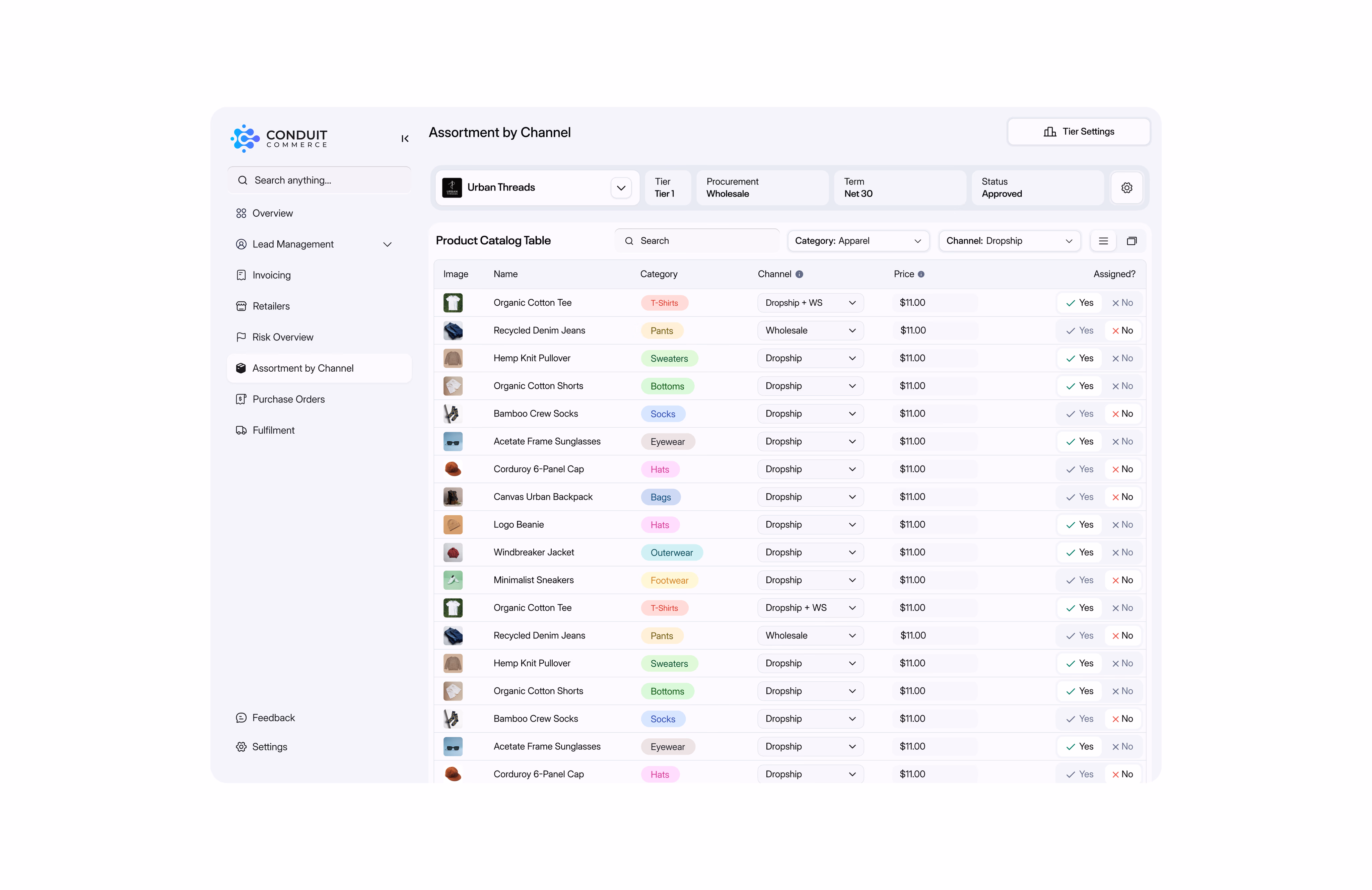Switch to list view in the catalog table
The width and height of the screenshot is (1372, 890).
pyautogui.click(x=1103, y=240)
